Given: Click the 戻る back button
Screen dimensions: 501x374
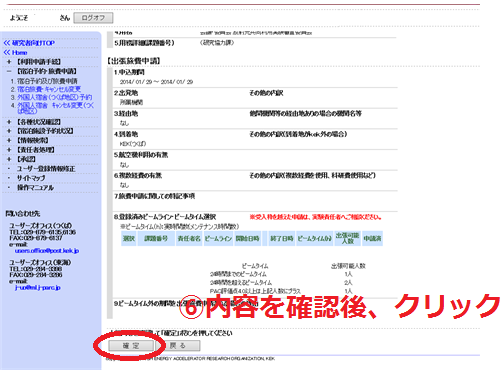Looking at the screenshot, I should coord(178,346).
